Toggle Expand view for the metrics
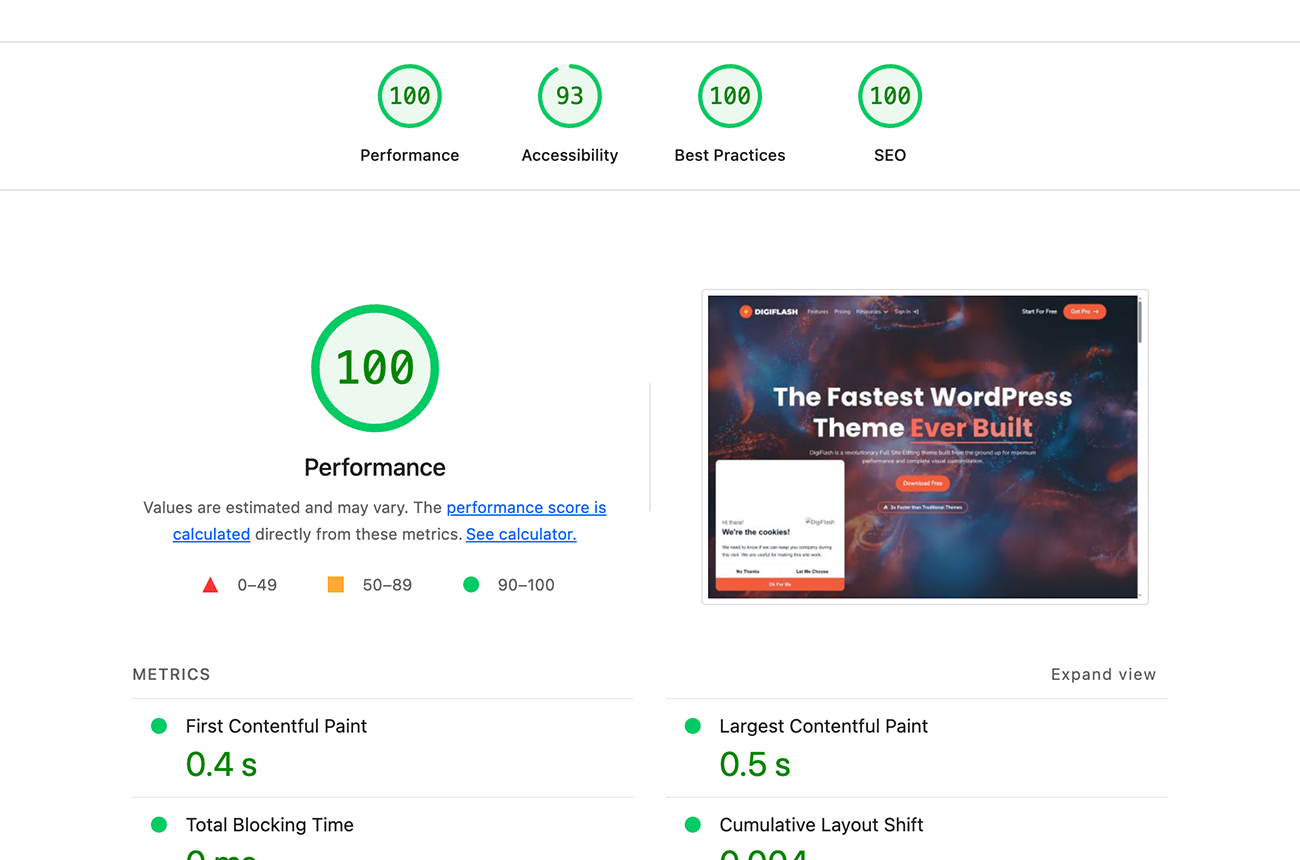 click(1103, 675)
